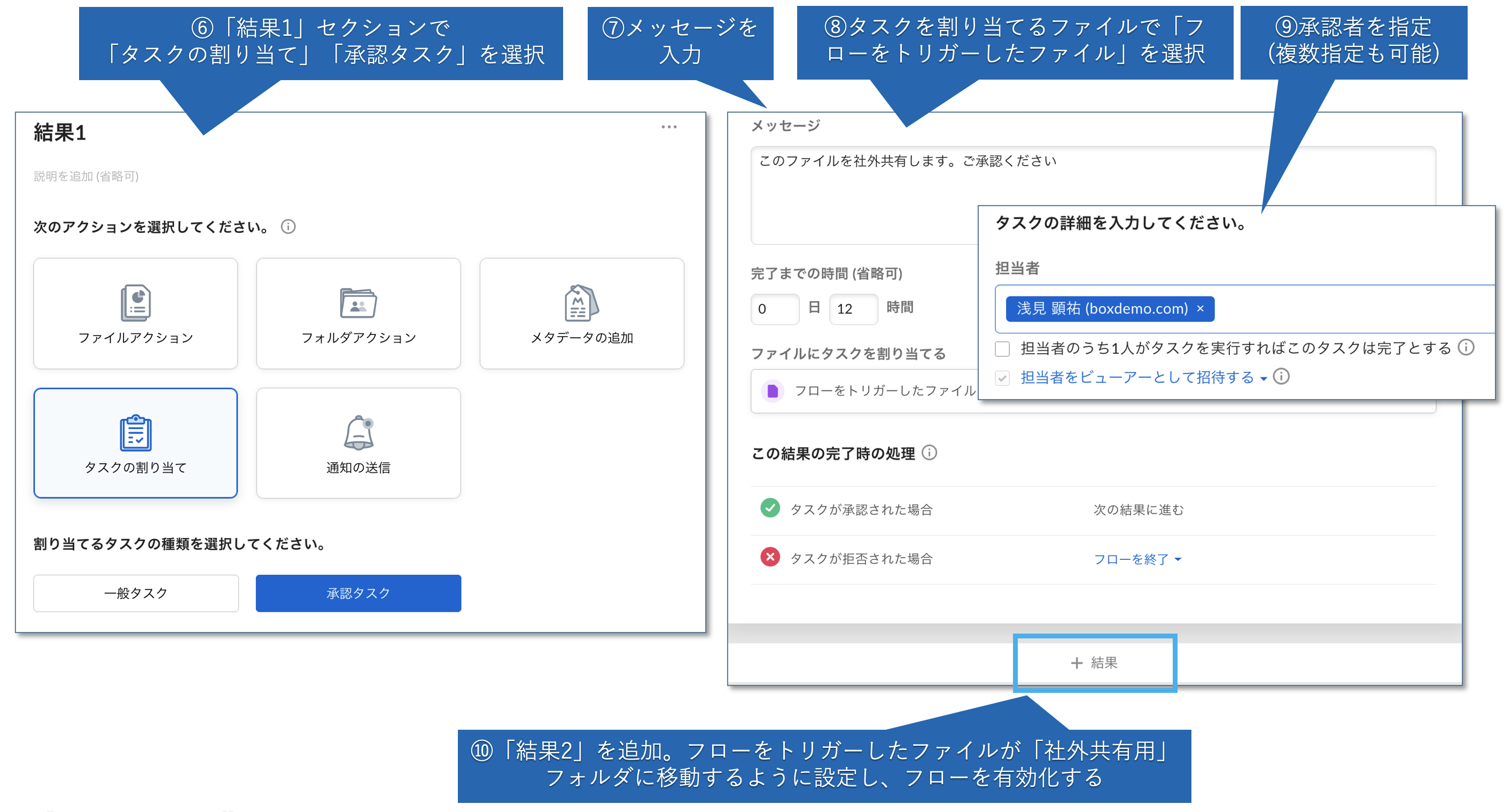Click the タスクが拒否された場合 label
The width and height of the screenshot is (1512, 812).
[861, 559]
